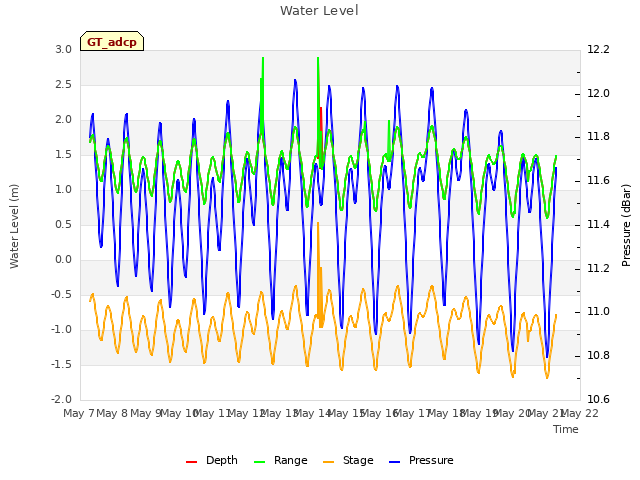Click the May 7 x-axis tick label

79,413
